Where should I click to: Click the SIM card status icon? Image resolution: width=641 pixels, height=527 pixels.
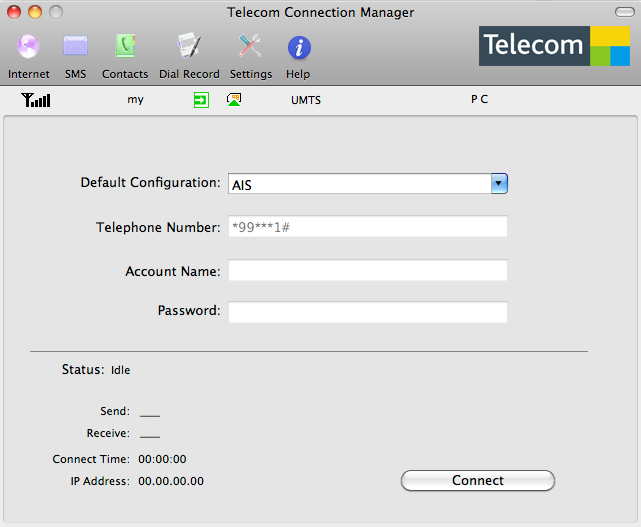pyautogui.click(x=234, y=100)
